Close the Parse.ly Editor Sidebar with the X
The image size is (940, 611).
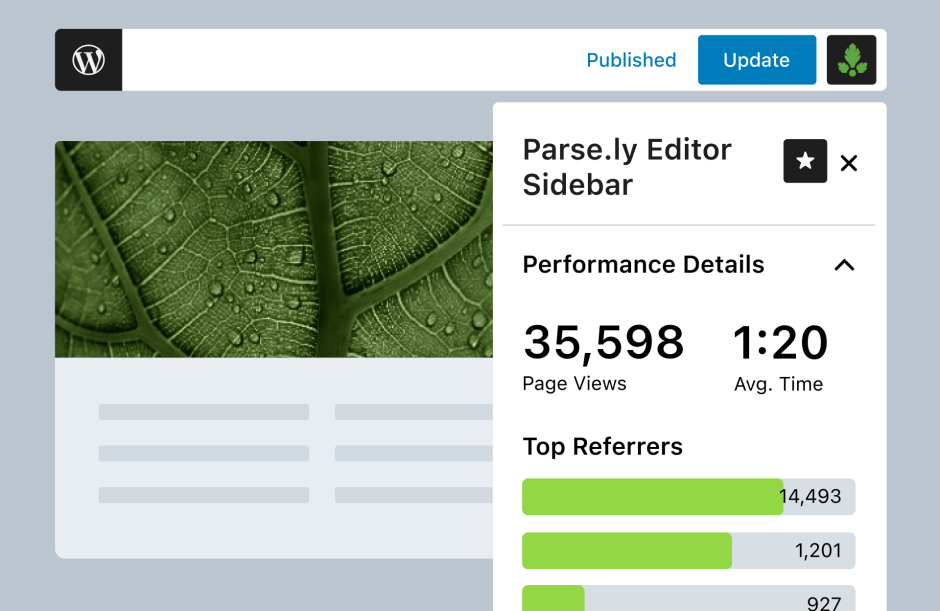pos(848,162)
